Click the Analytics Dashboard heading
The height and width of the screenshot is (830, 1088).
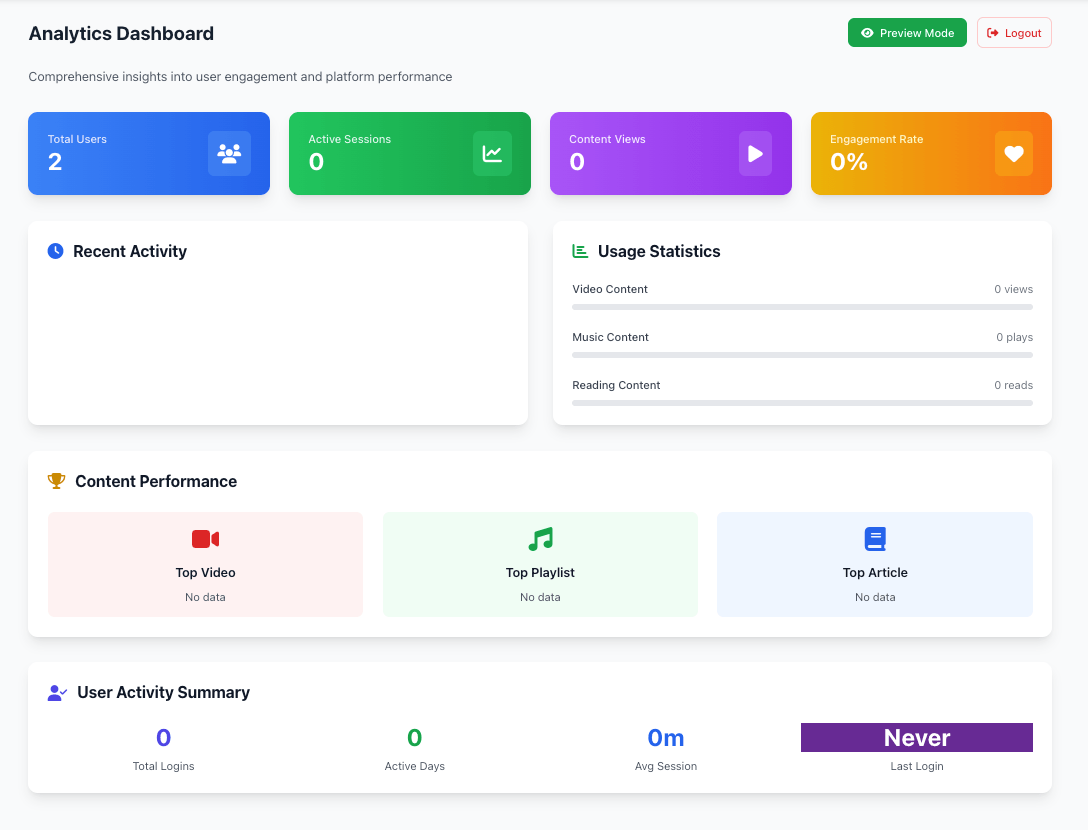click(x=121, y=33)
